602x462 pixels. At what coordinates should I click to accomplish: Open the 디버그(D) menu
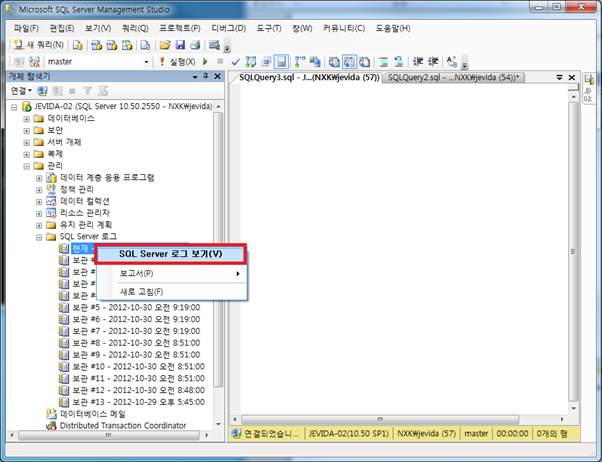click(x=228, y=28)
